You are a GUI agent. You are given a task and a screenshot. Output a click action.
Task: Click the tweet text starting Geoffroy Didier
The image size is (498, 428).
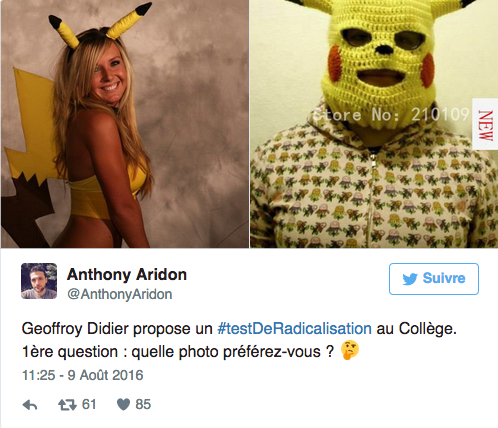click(239, 329)
